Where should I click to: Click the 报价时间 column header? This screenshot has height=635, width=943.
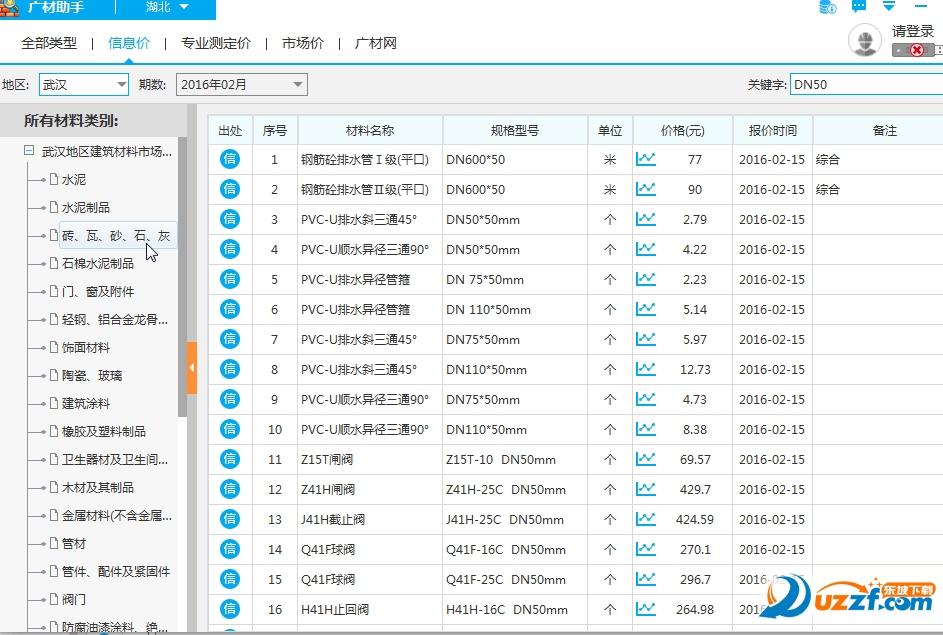click(x=773, y=130)
